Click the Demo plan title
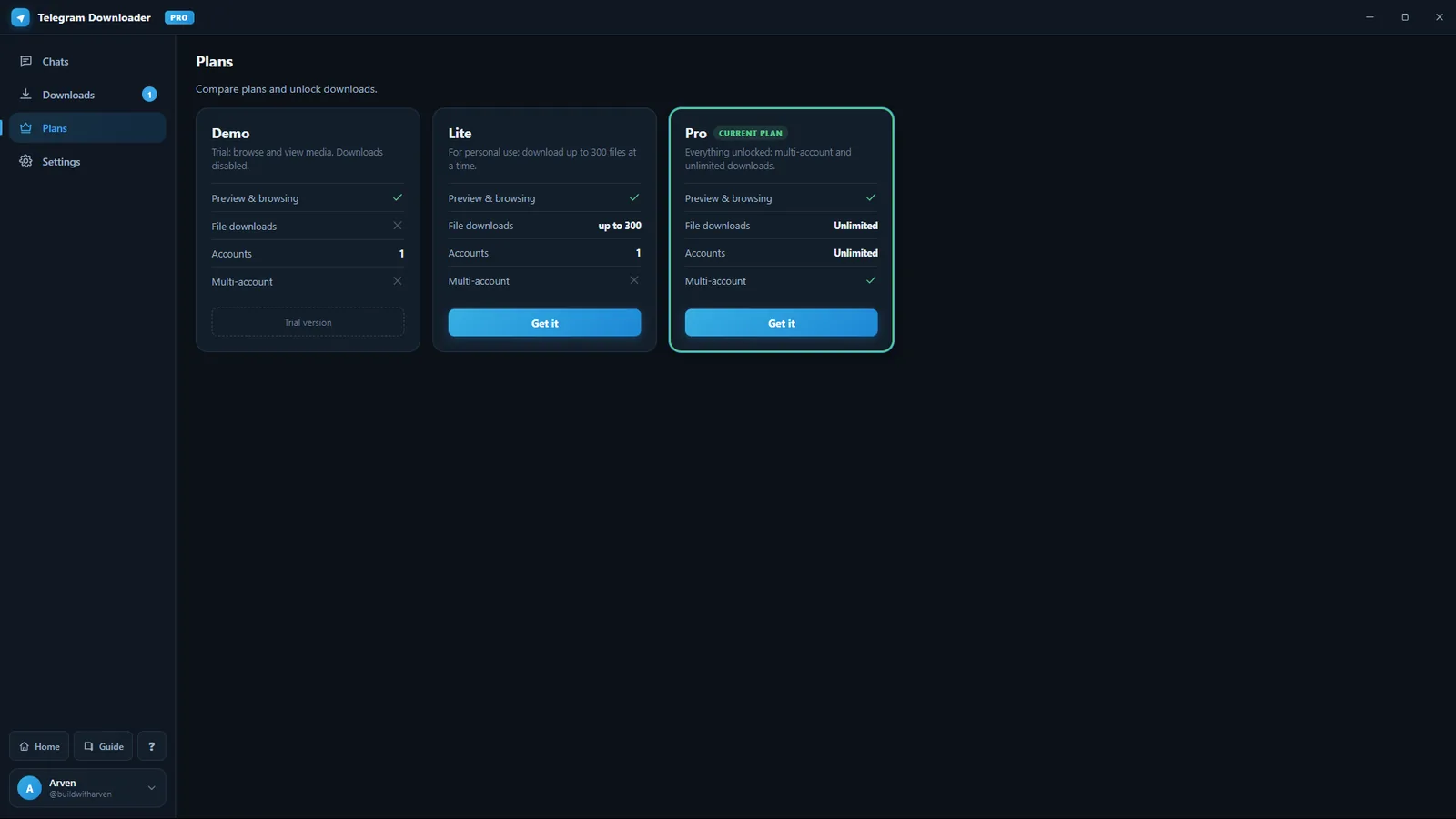 [x=230, y=133]
